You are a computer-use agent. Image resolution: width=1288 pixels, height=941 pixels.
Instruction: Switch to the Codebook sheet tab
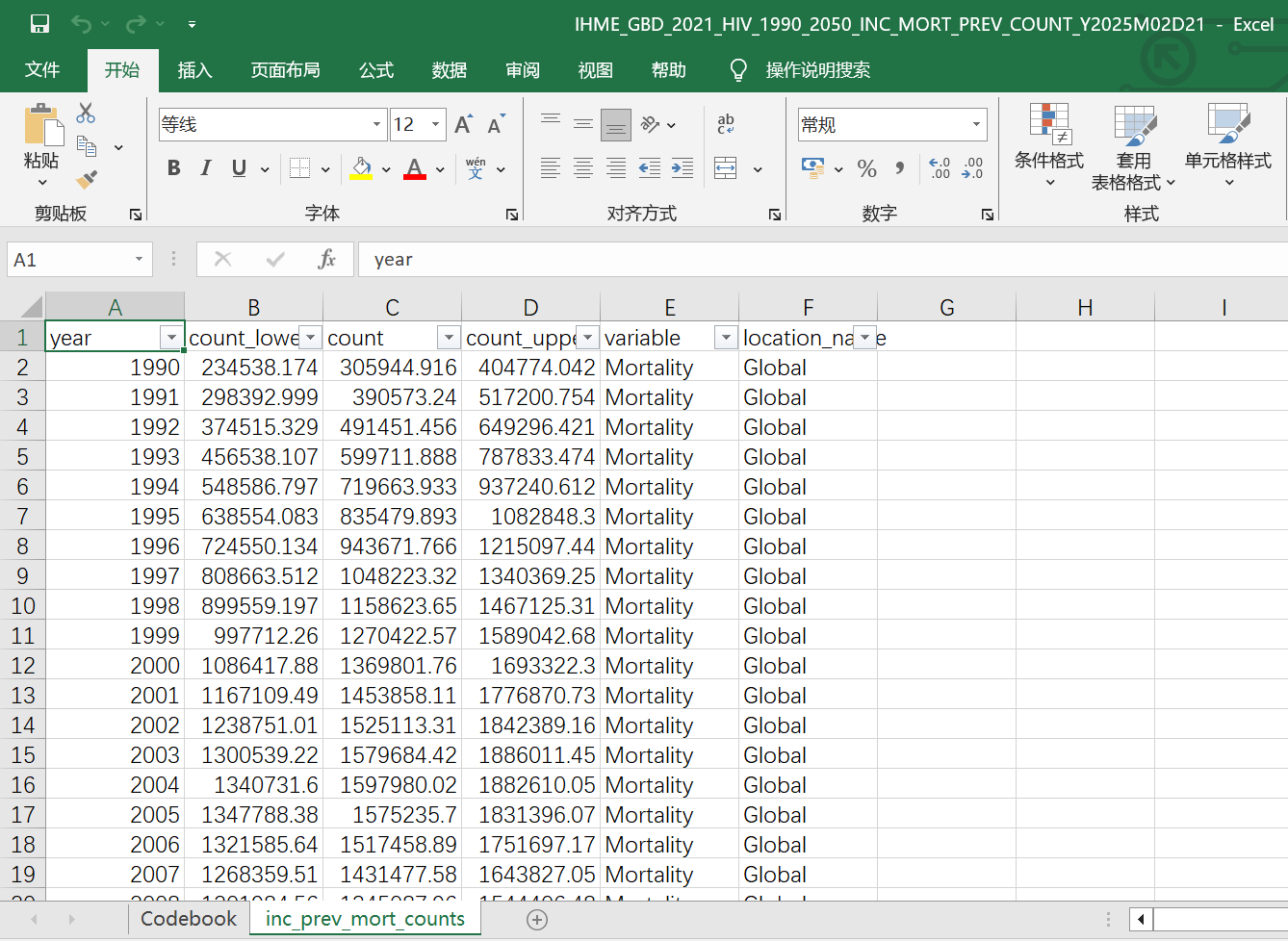188,919
